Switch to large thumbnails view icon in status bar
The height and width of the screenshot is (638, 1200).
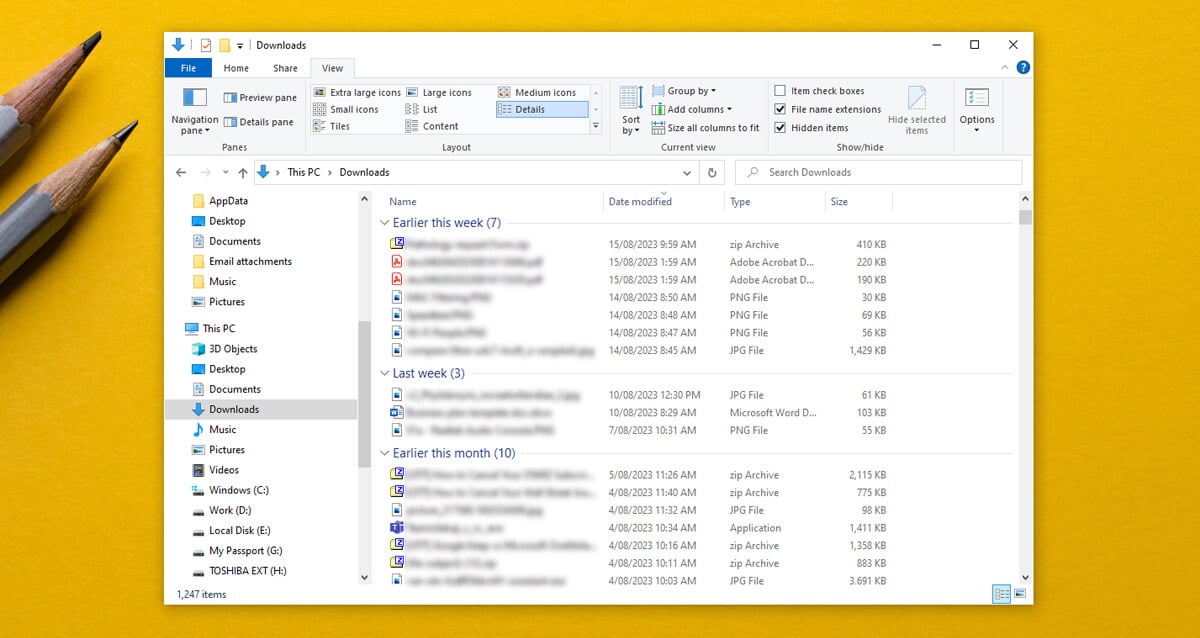coord(1020,594)
